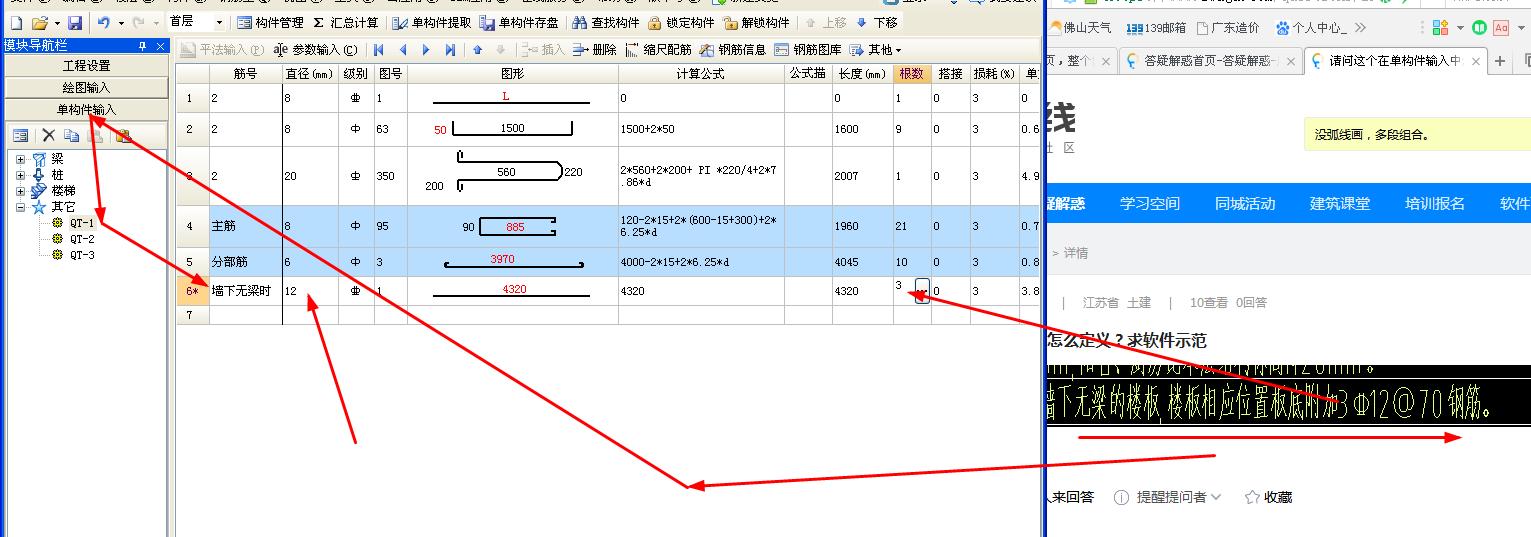
Task: Collapse the 其它 tree node
Action: coord(20,207)
